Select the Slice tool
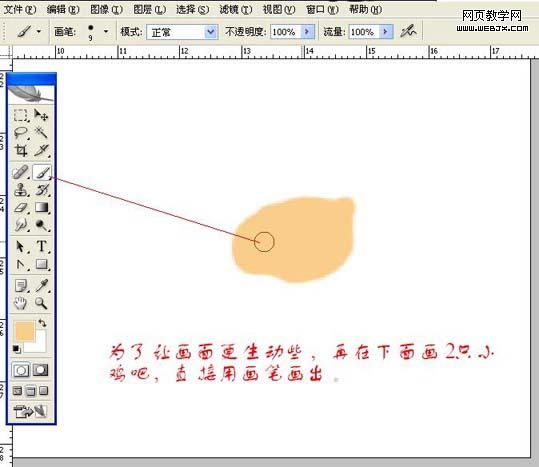Viewport: 539px width, 467px height. click(41, 151)
